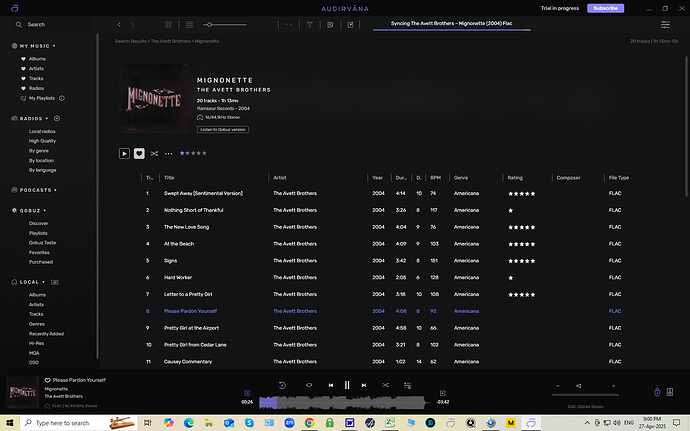
Task: Click the icon above the elapsed time 00:26
Action: coord(247,393)
